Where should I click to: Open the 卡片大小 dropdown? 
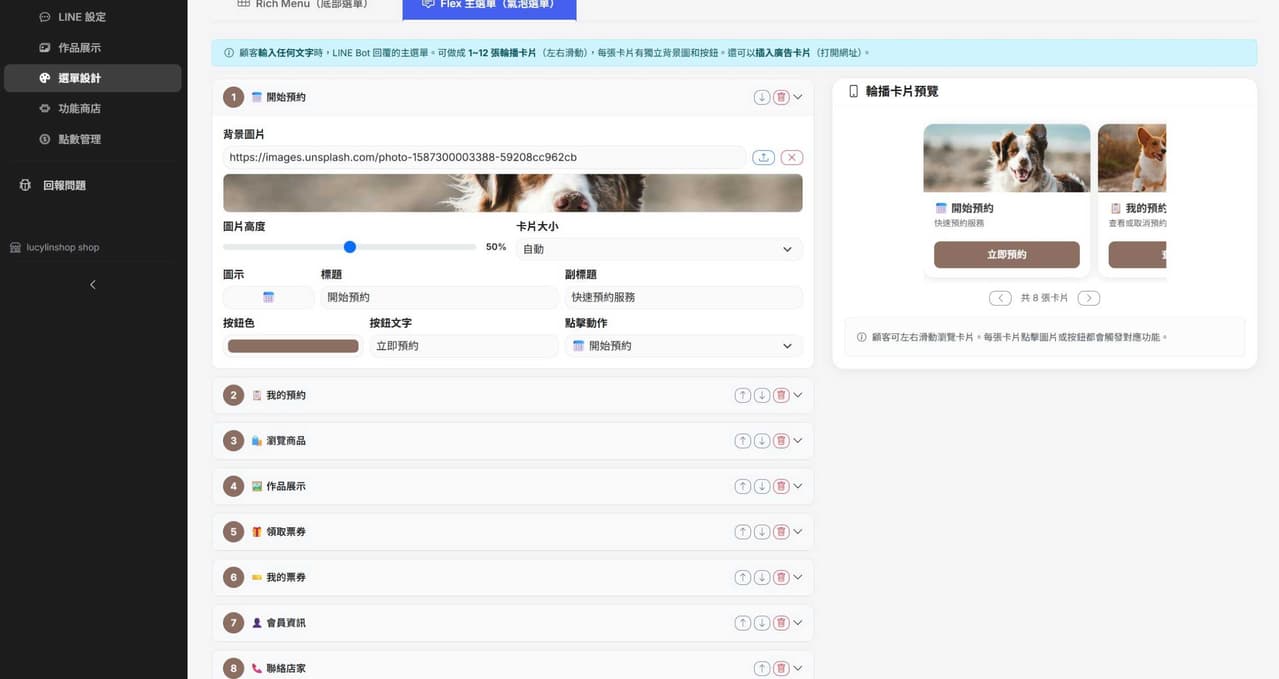coord(659,249)
